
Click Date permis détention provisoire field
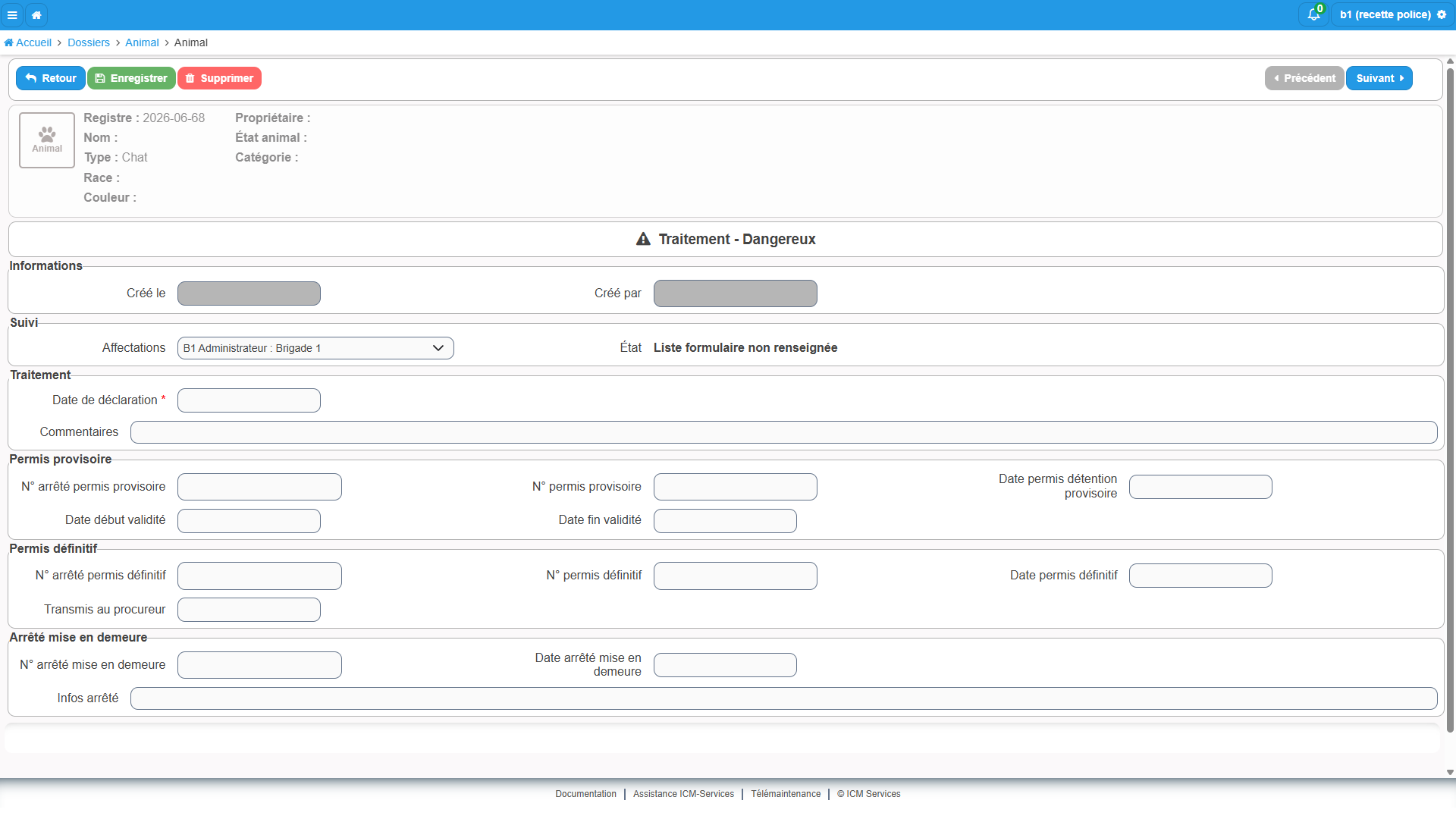(x=1200, y=487)
